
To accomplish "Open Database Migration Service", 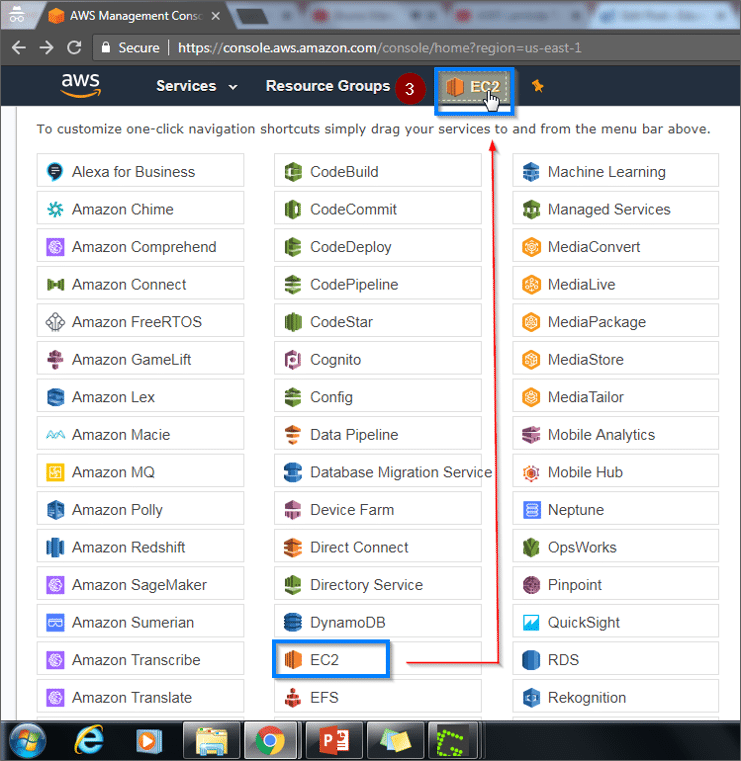I will tap(378, 472).
